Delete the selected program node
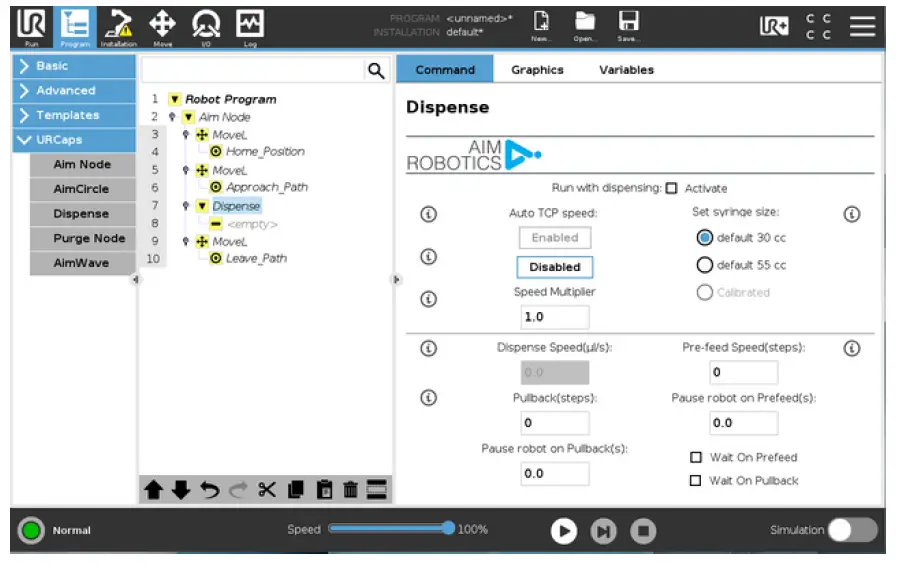903x572 pixels. tap(350, 490)
